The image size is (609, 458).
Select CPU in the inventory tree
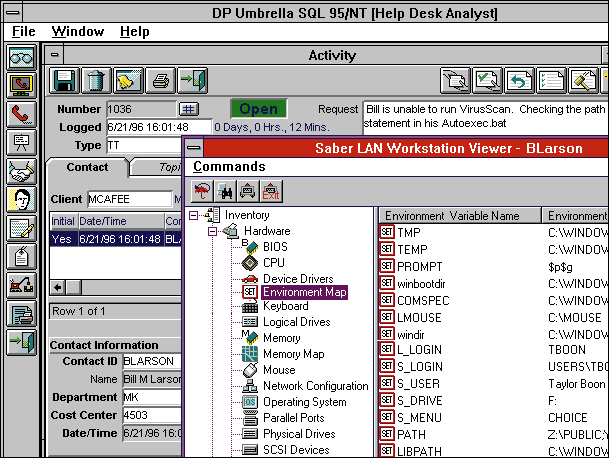274,263
